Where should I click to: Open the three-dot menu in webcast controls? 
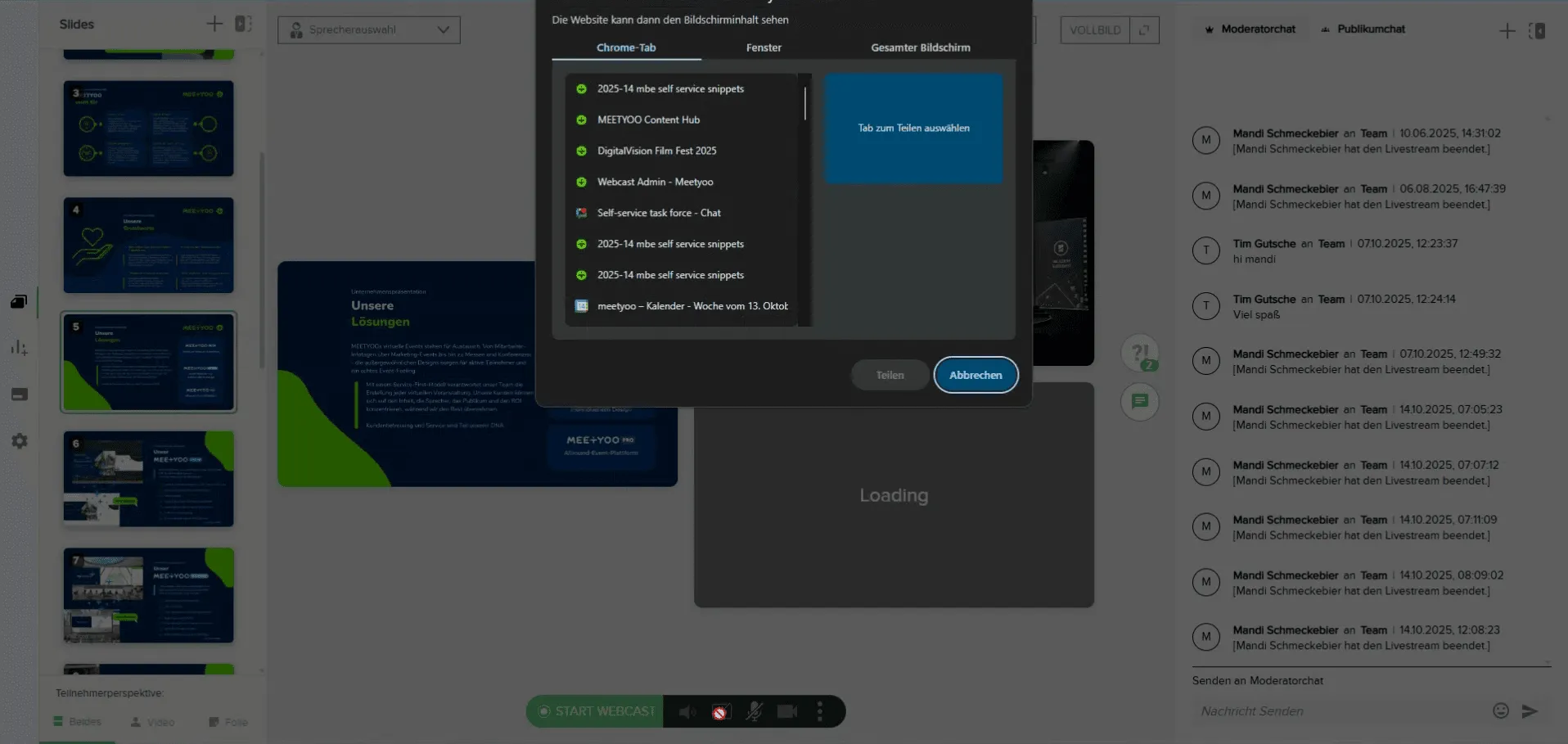tap(819, 711)
